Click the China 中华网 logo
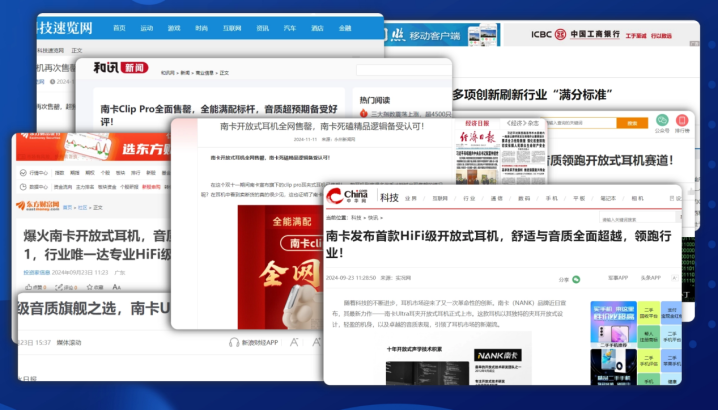Screen dimensions: 718x410 (348, 196)
